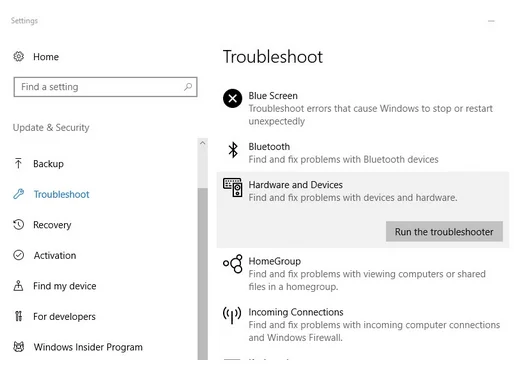Click the Hardware and Devices icon

click(x=233, y=187)
